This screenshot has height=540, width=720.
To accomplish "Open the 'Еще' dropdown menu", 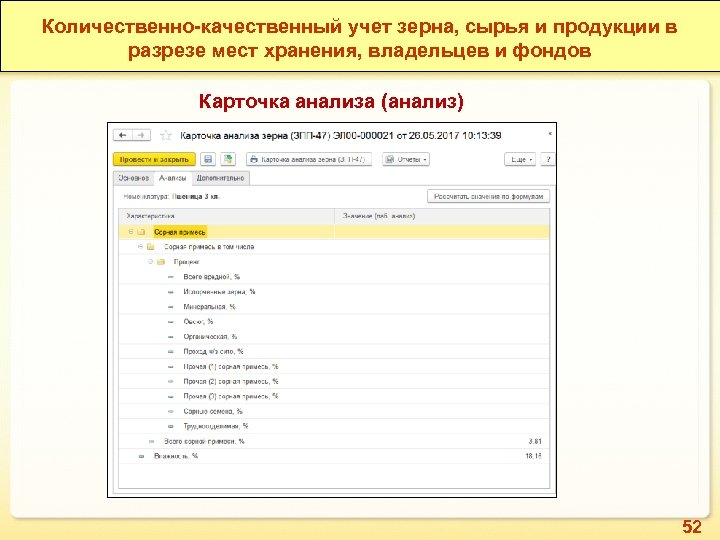I will tap(520, 159).
